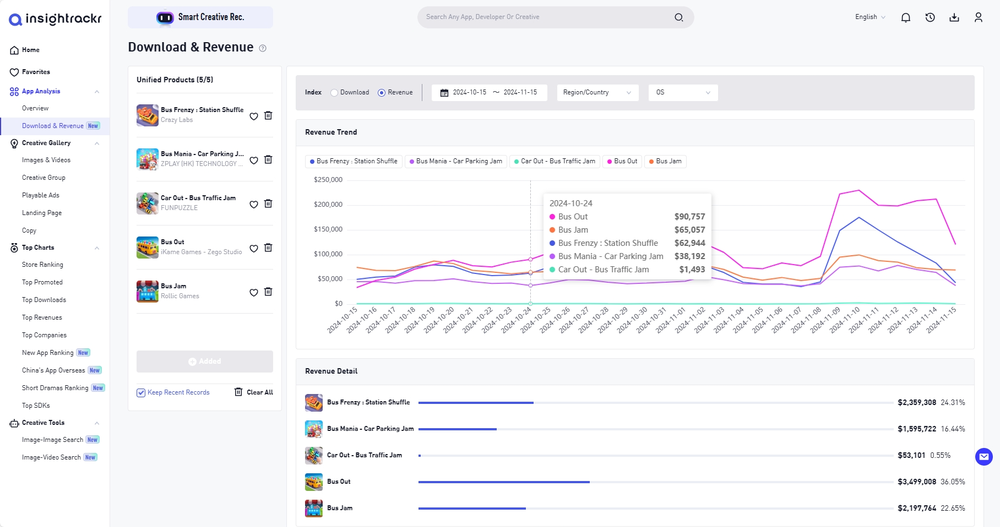Viewport: 1000px width, 527px height.
Task: Toggle Keep Recent Records checkbox
Action: coord(141,392)
